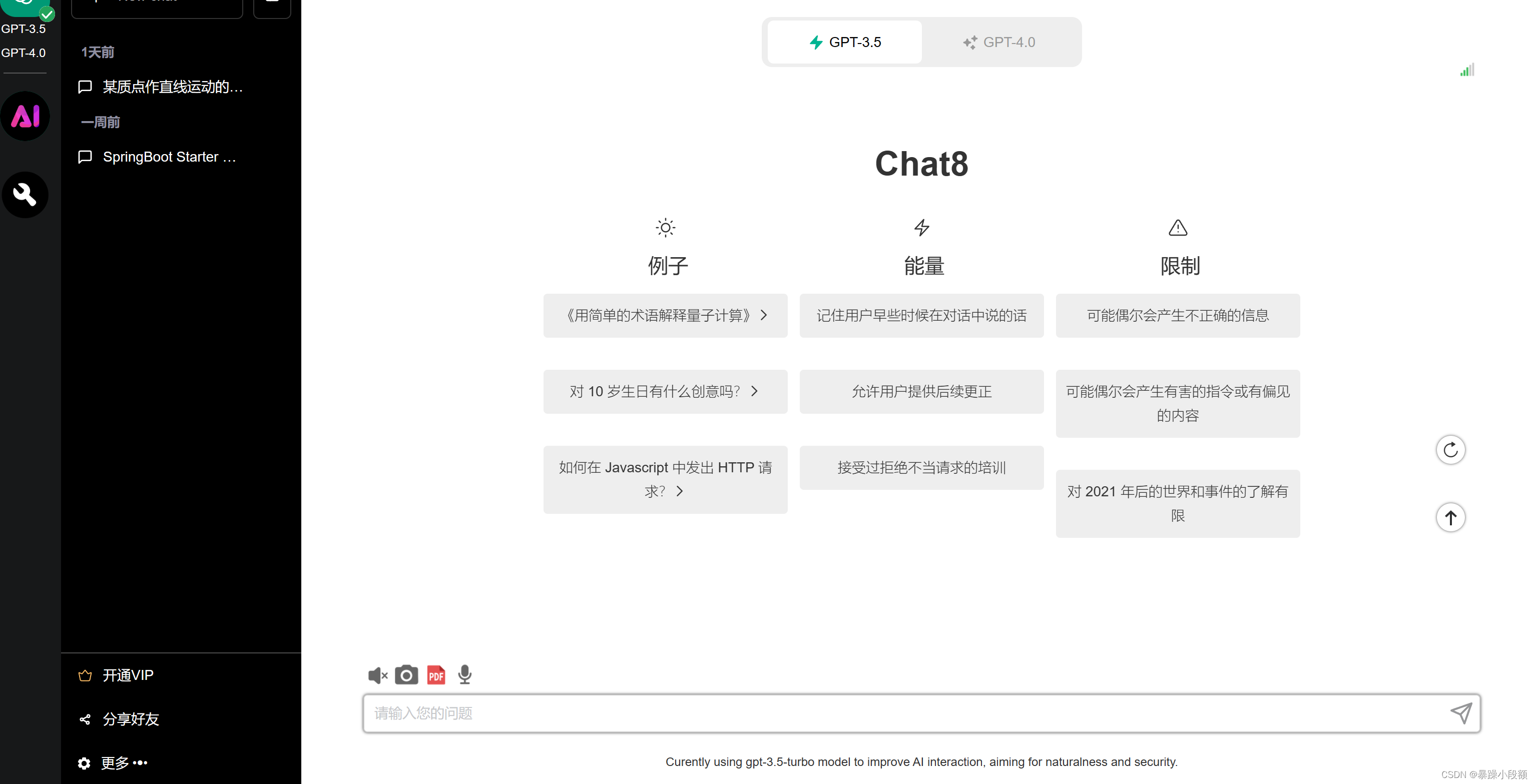Activate the microphone voice input

(x=465, y=674)
